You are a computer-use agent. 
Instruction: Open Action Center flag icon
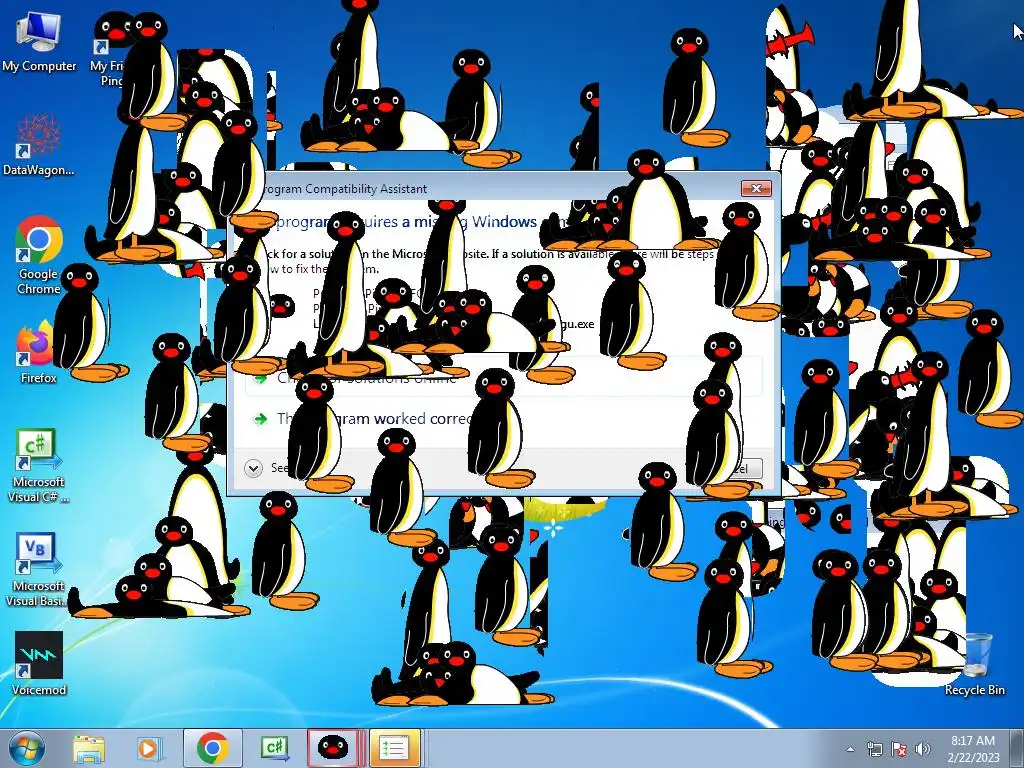point(899,749)
